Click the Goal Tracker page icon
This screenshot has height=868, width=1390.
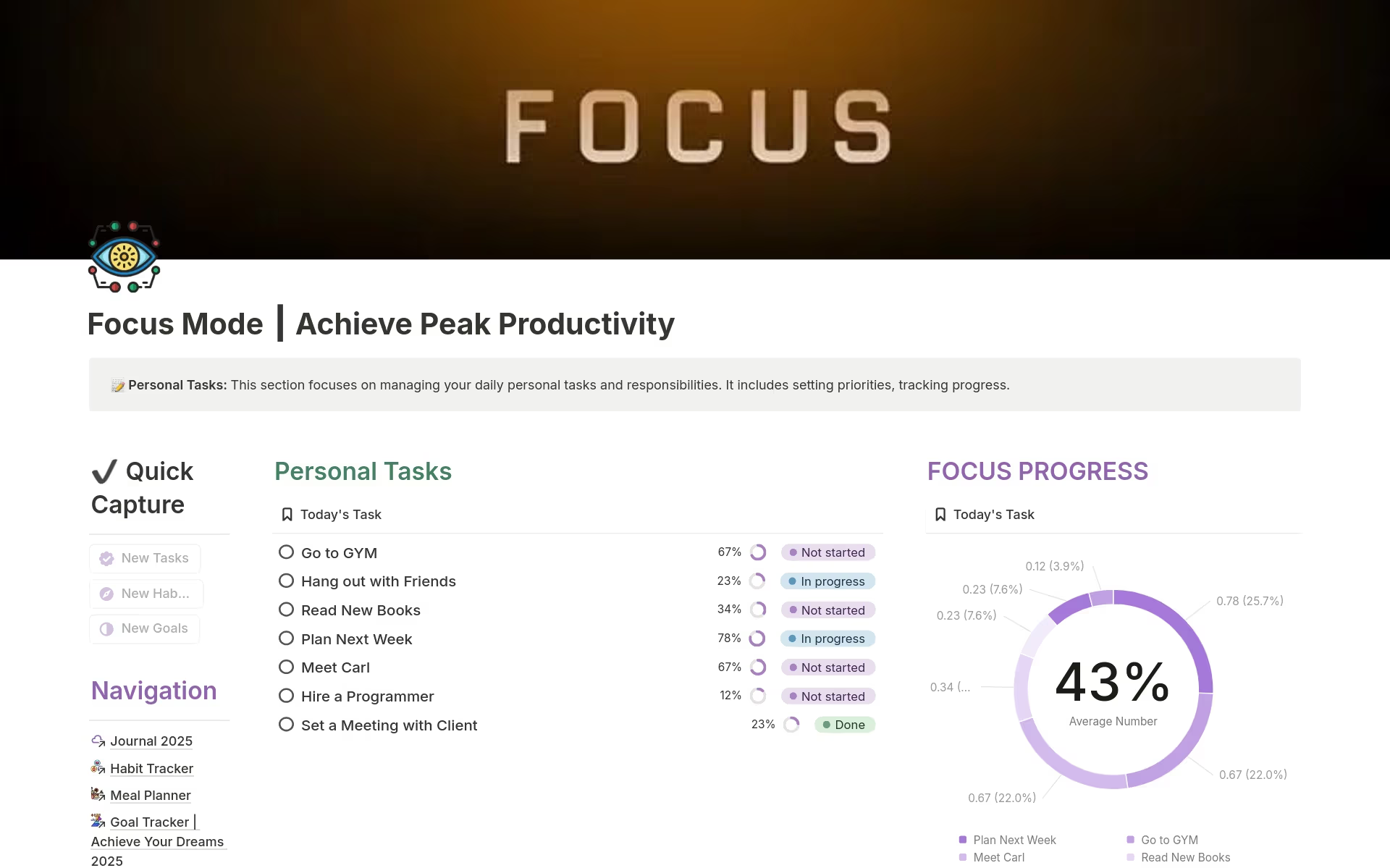coord(98,820)
